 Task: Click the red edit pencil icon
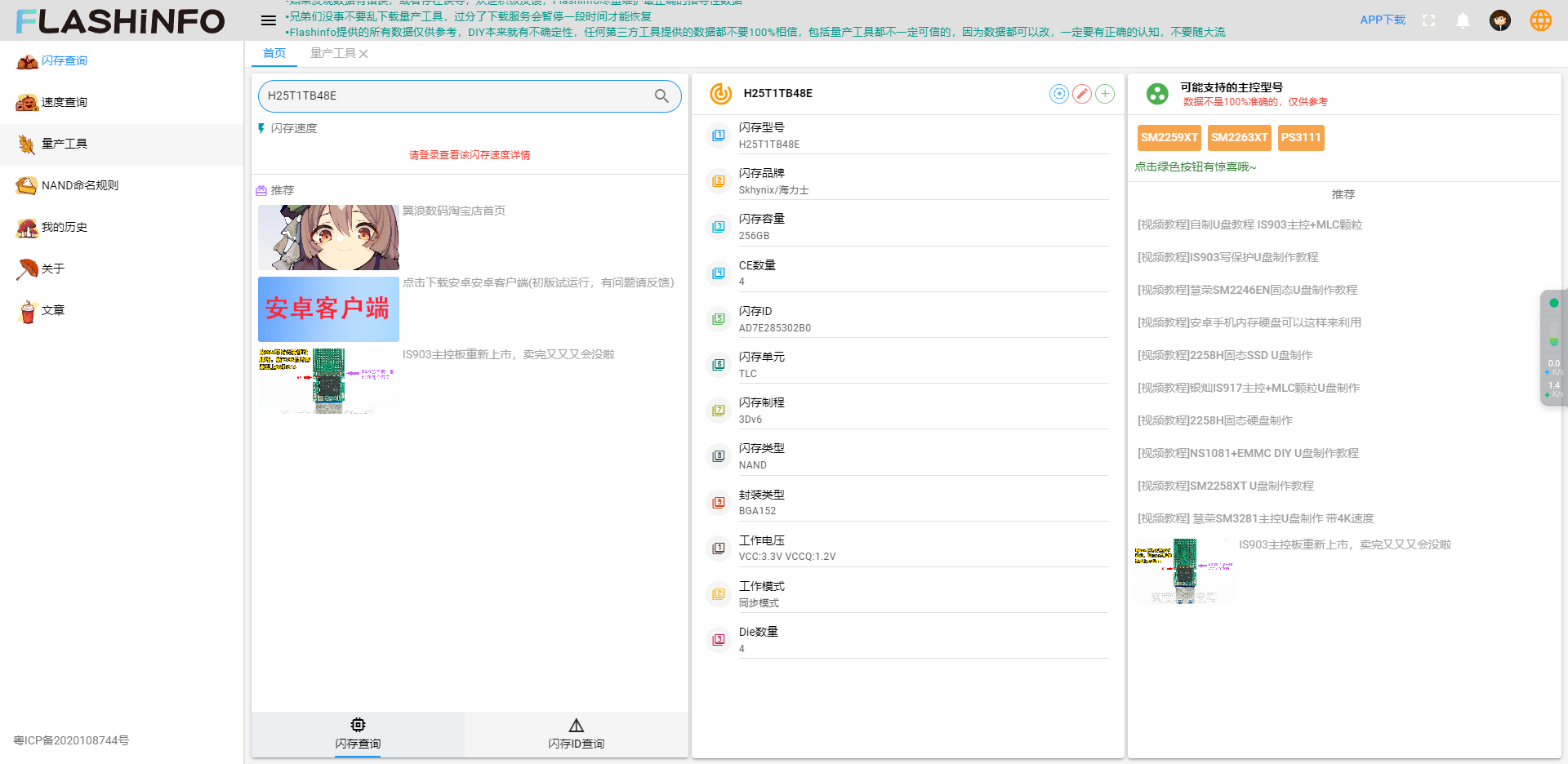[1082, 94]
